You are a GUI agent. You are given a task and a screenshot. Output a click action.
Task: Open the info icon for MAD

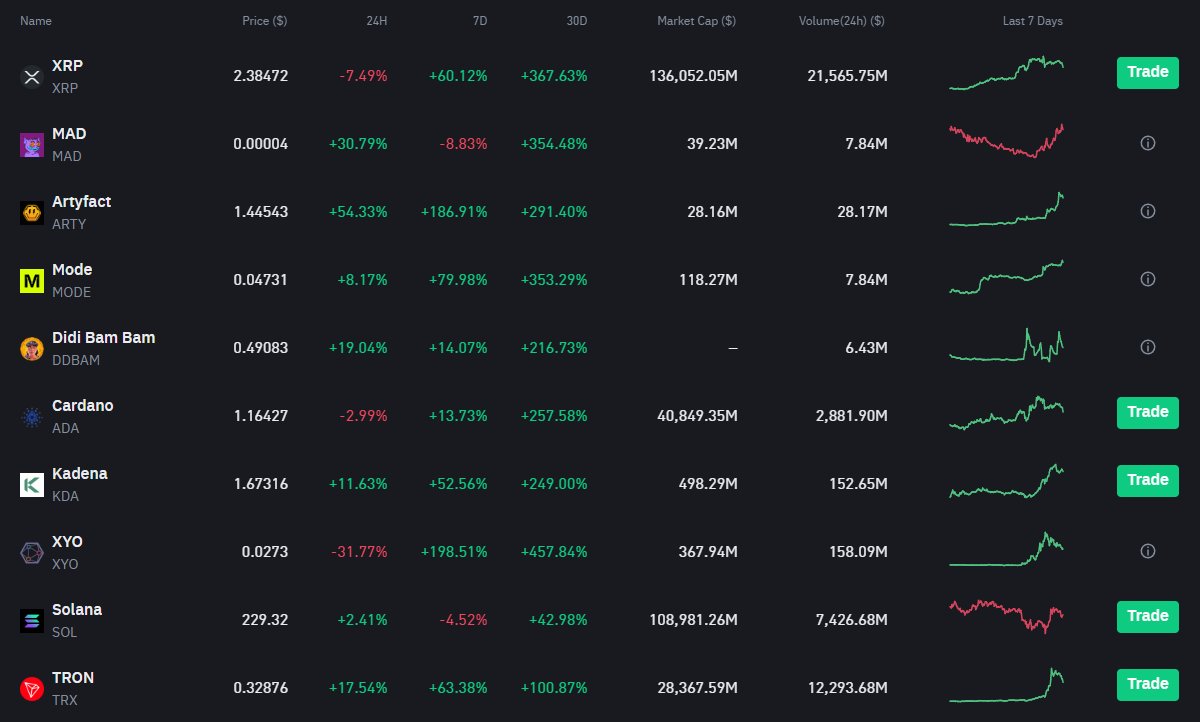pyautogui.click(x=1148, y=143)
